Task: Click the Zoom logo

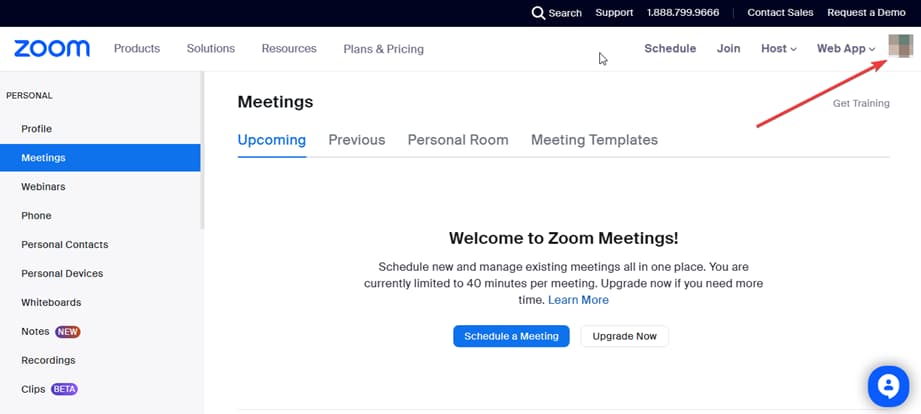Action: pyautogui.click(x=52, y=48)
